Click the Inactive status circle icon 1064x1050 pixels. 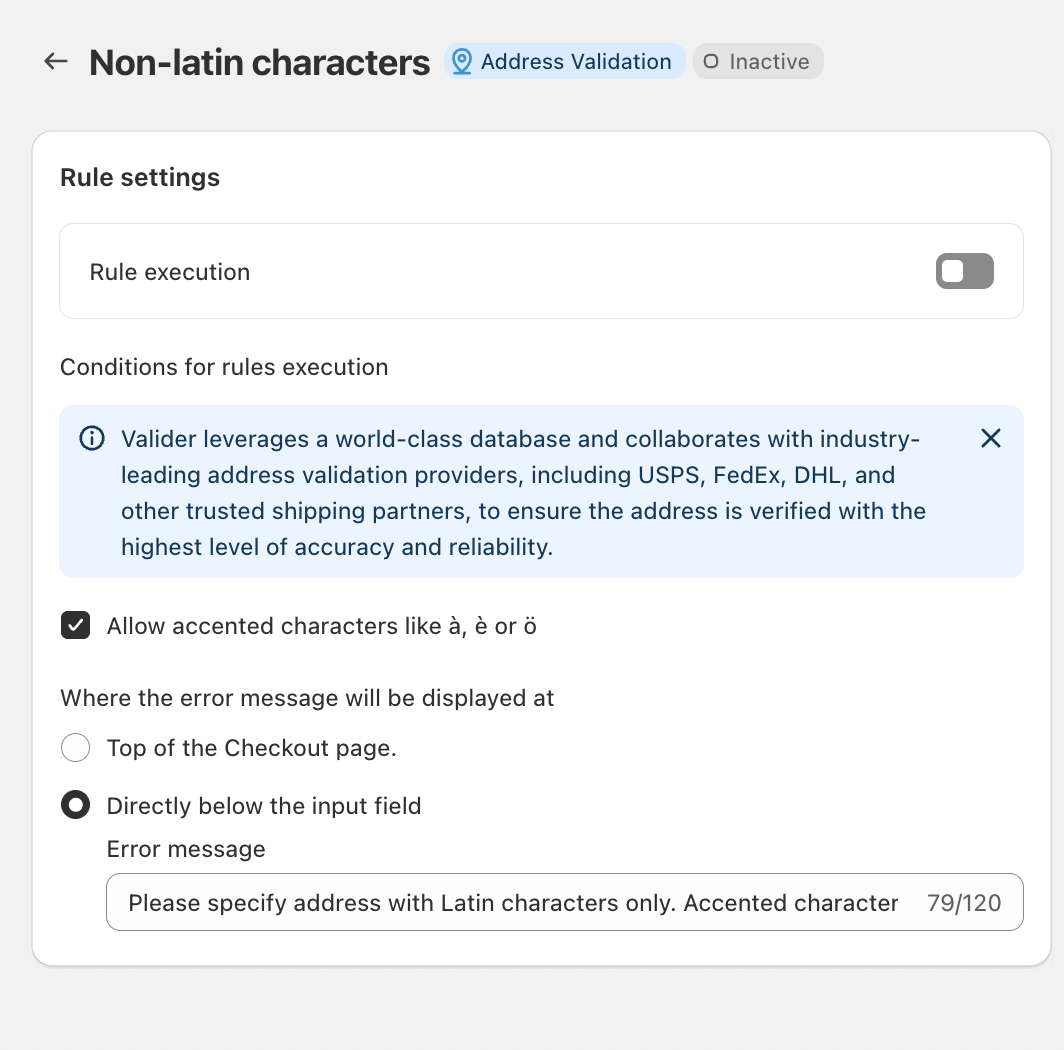tap(711, 62)
